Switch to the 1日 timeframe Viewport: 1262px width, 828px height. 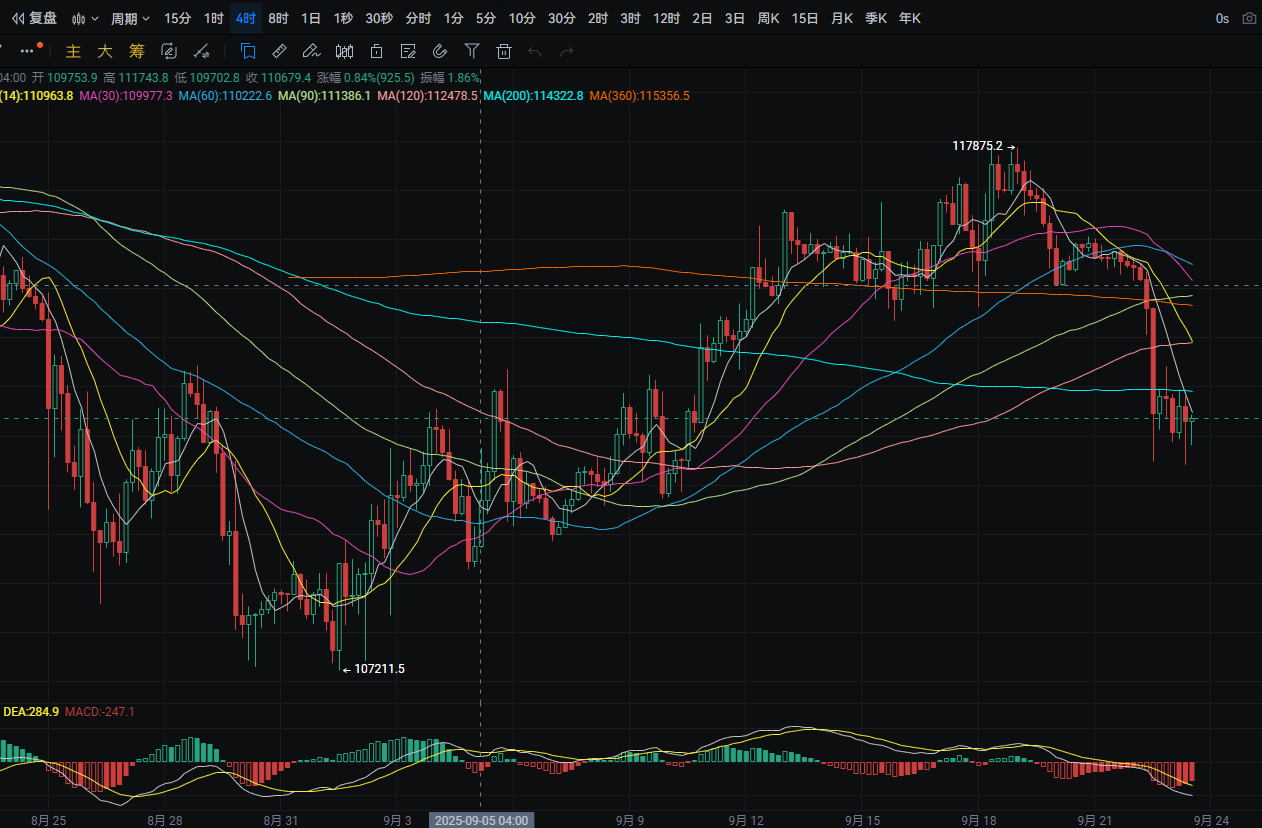(x=311, y=18)
